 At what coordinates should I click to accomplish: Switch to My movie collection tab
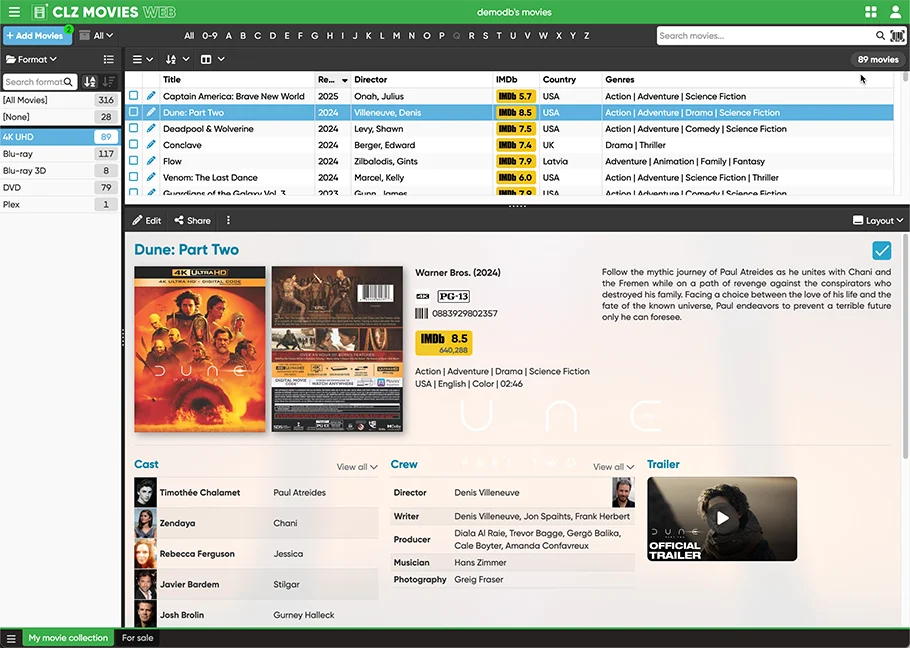[x=68, y=638]
